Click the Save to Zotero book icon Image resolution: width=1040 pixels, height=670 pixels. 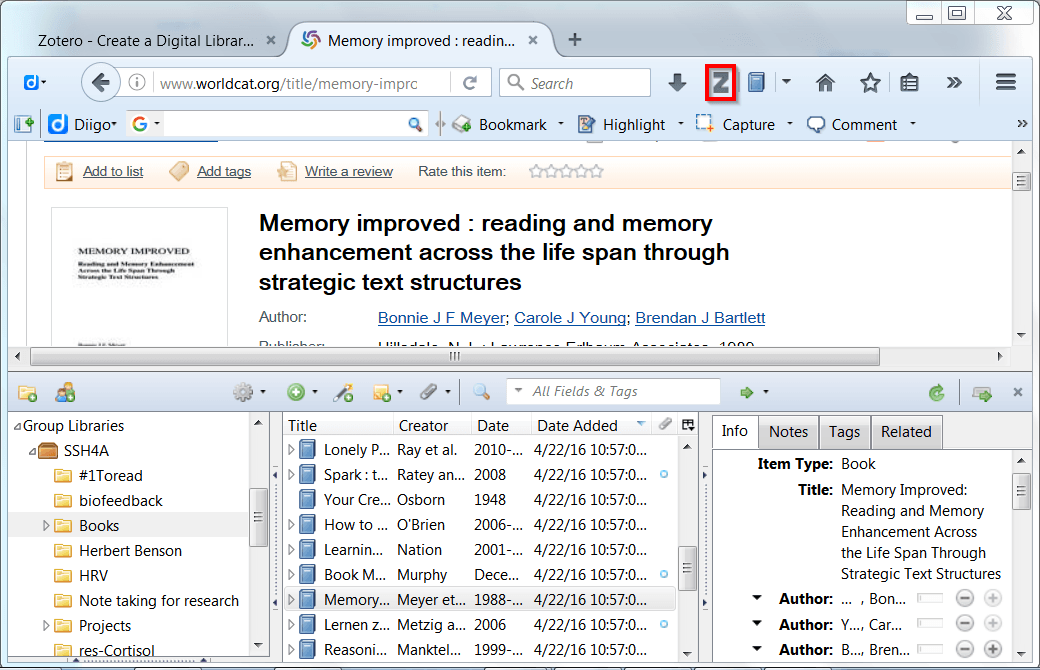tap(757, 83)
